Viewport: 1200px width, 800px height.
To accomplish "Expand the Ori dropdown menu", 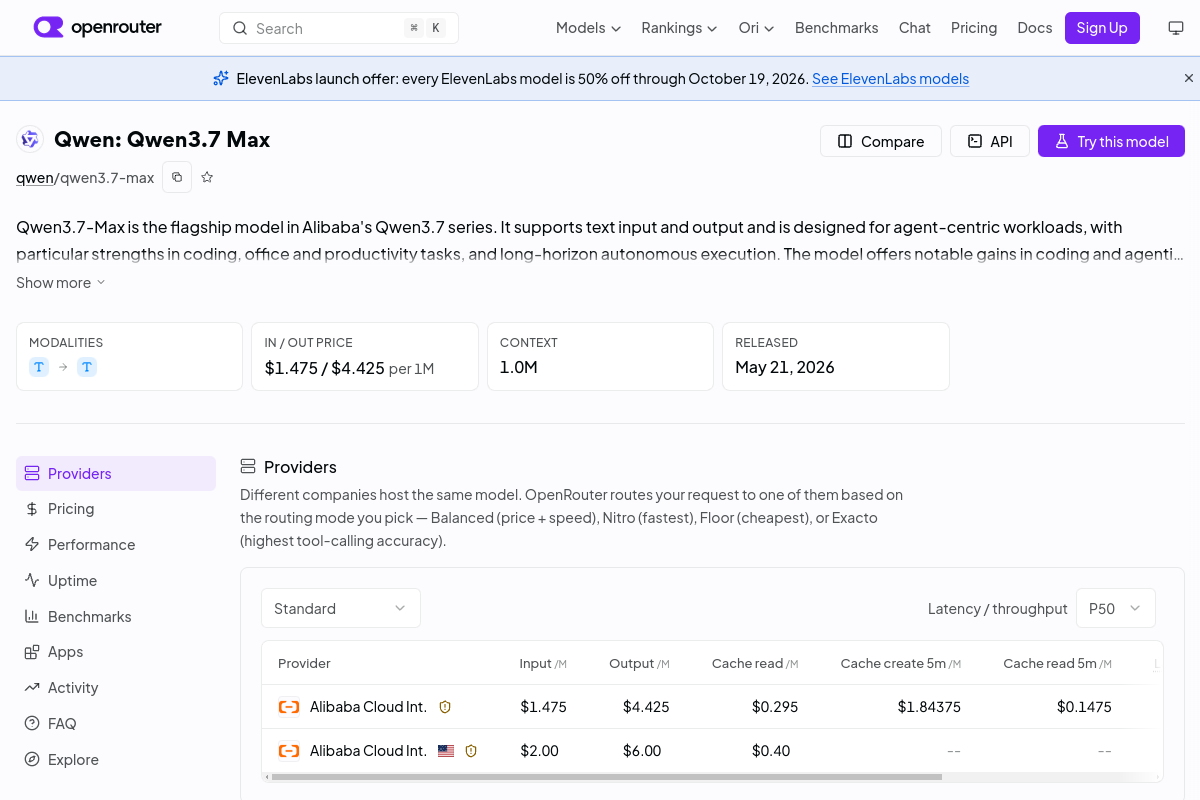I will [756, 28].
